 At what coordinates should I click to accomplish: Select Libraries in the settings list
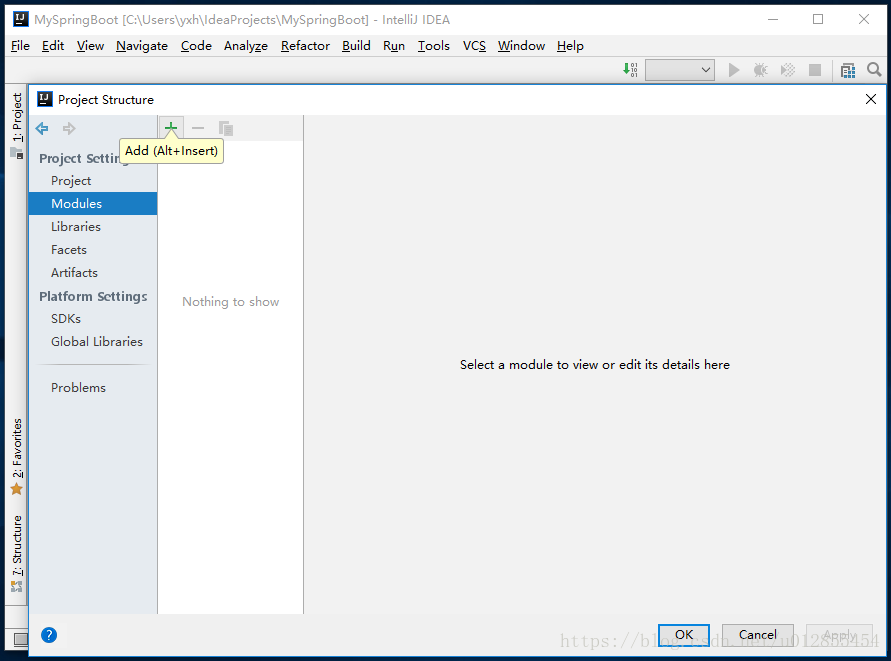coord(76,227)
